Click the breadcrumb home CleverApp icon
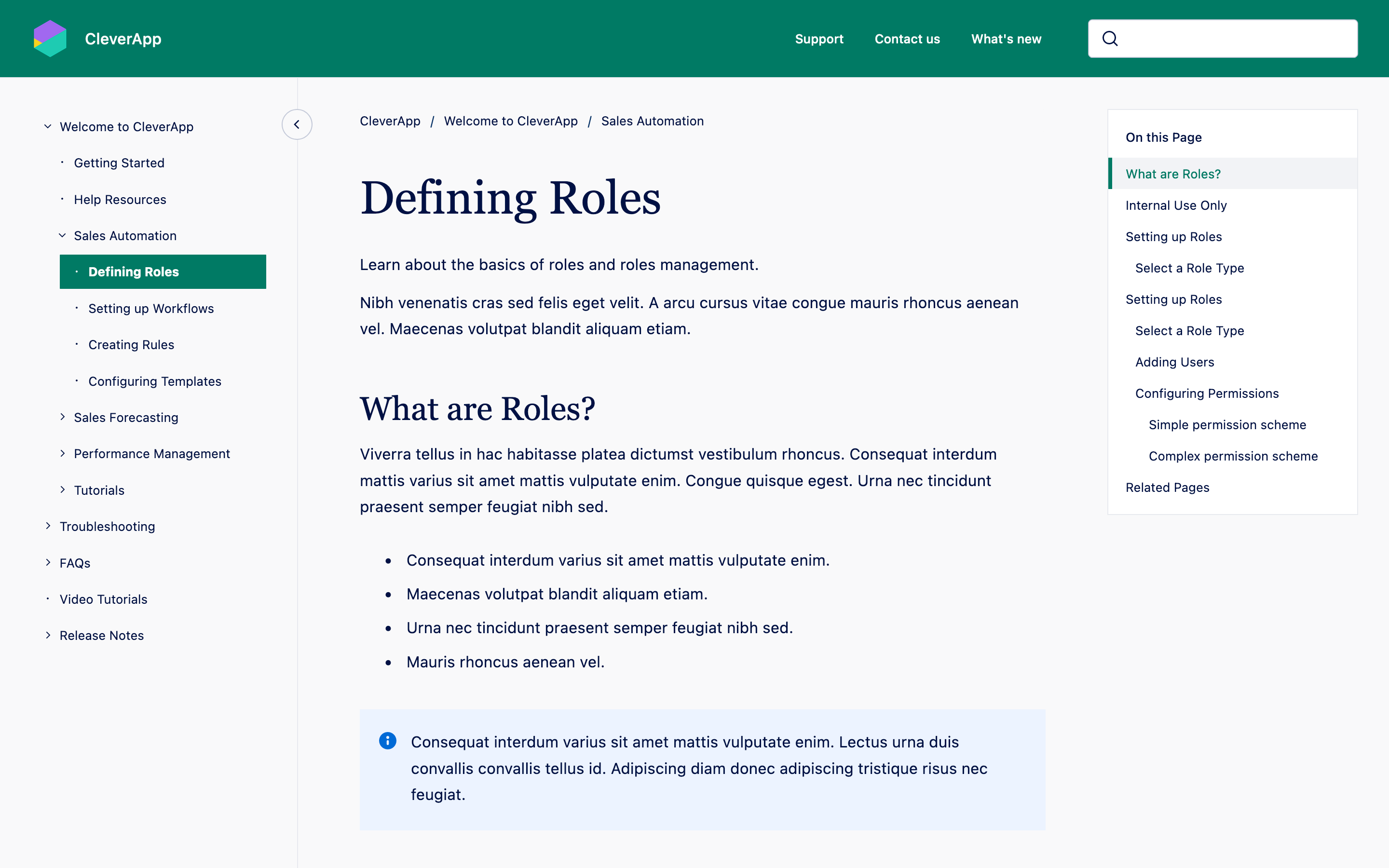Viewport: 1389px width, 868px height. [x=391, y=121]
